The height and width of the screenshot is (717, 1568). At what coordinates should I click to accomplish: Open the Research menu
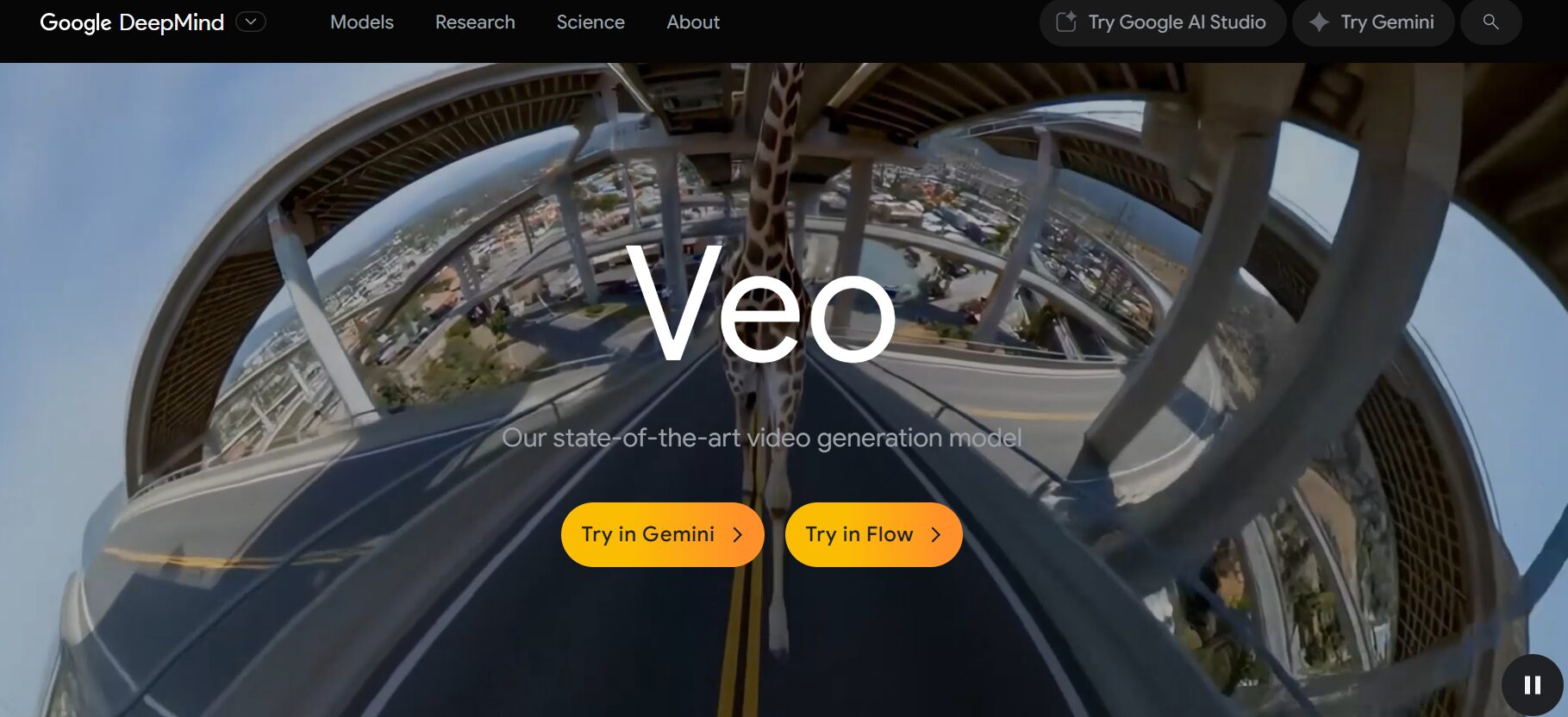(475, 22)
